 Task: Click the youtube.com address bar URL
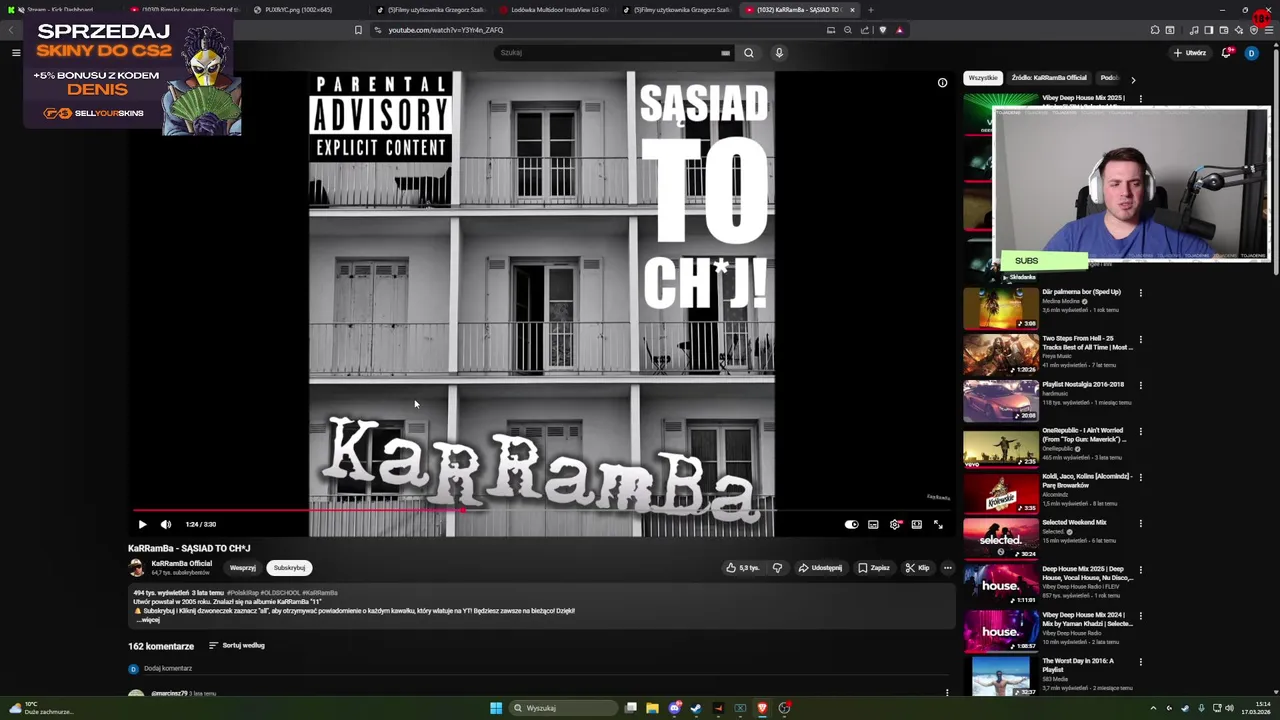click(x=445, y=30)
